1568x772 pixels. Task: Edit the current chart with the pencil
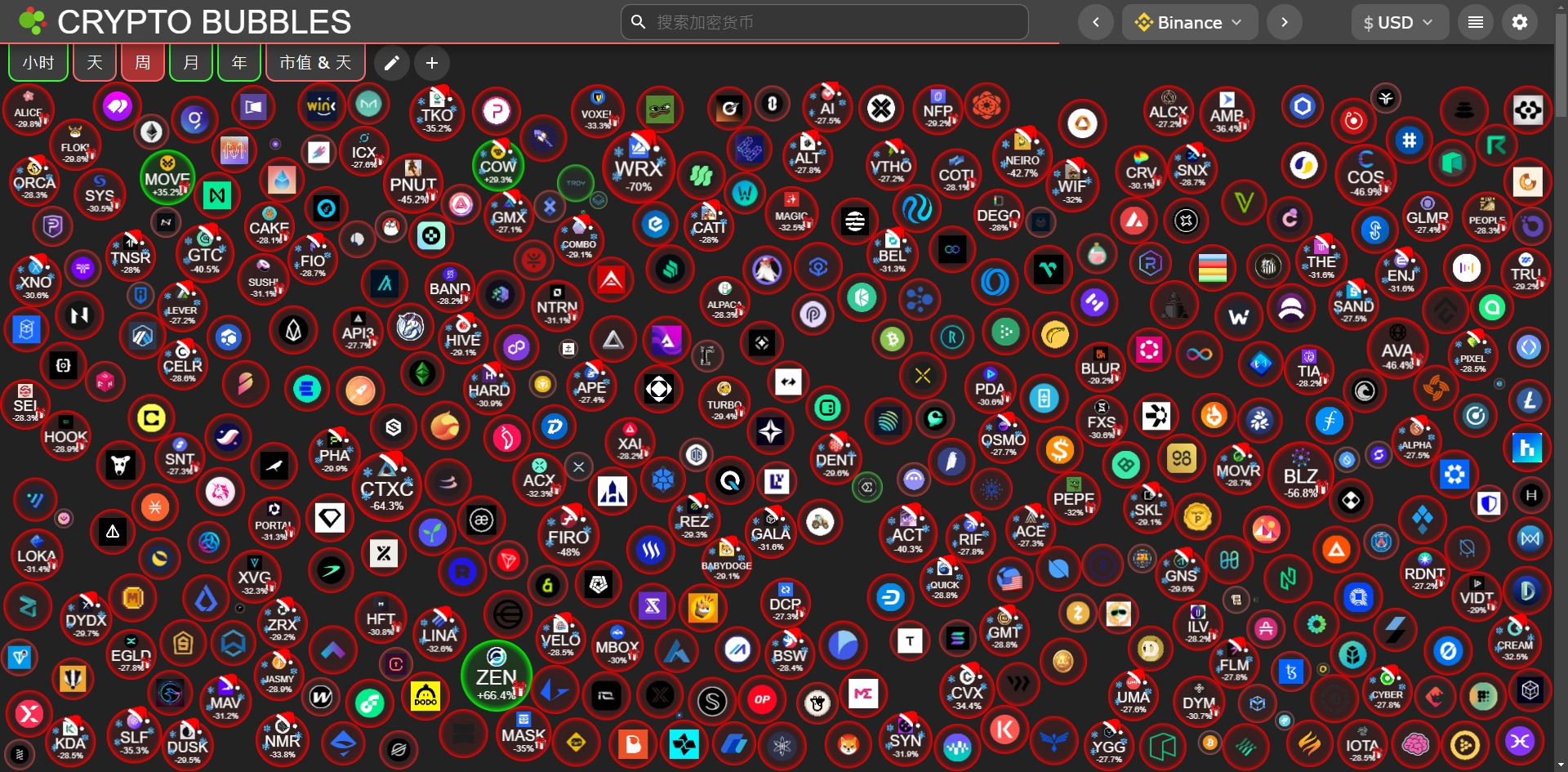[392, 63]
